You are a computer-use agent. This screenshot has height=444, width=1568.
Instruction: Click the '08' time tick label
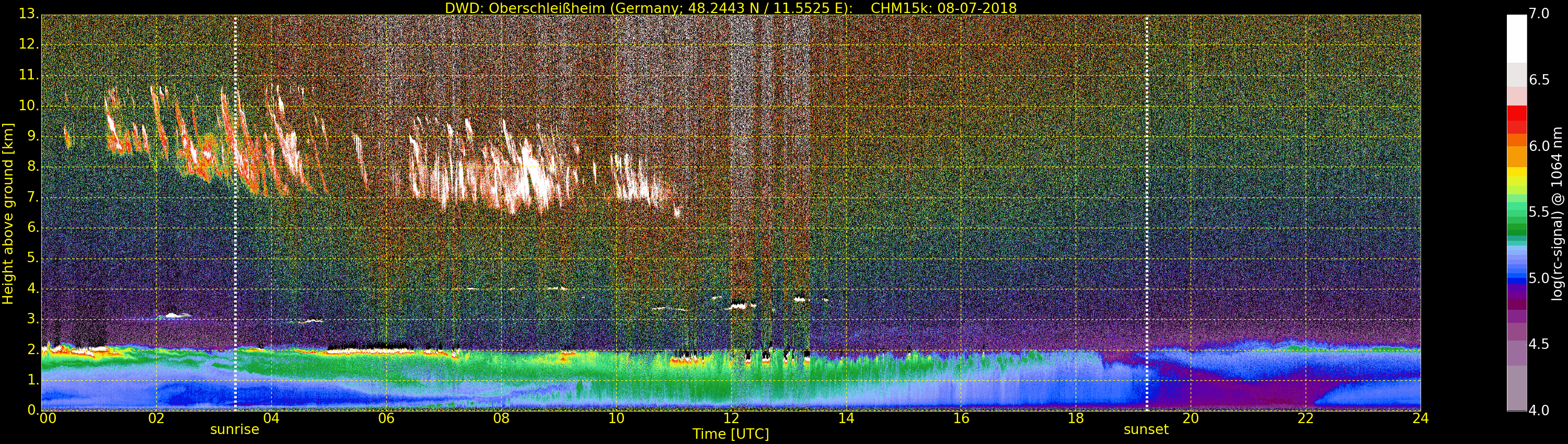pyautogui.click(x=501, y=418)
